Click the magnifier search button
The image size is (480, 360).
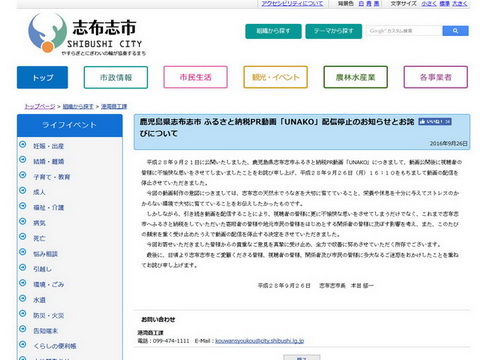pyautogui.click(x=455, y=31)
